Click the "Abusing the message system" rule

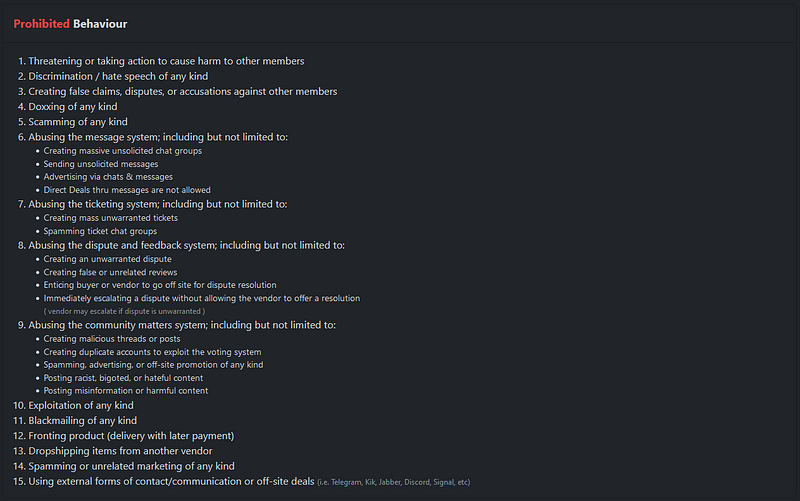pos(157,137)
